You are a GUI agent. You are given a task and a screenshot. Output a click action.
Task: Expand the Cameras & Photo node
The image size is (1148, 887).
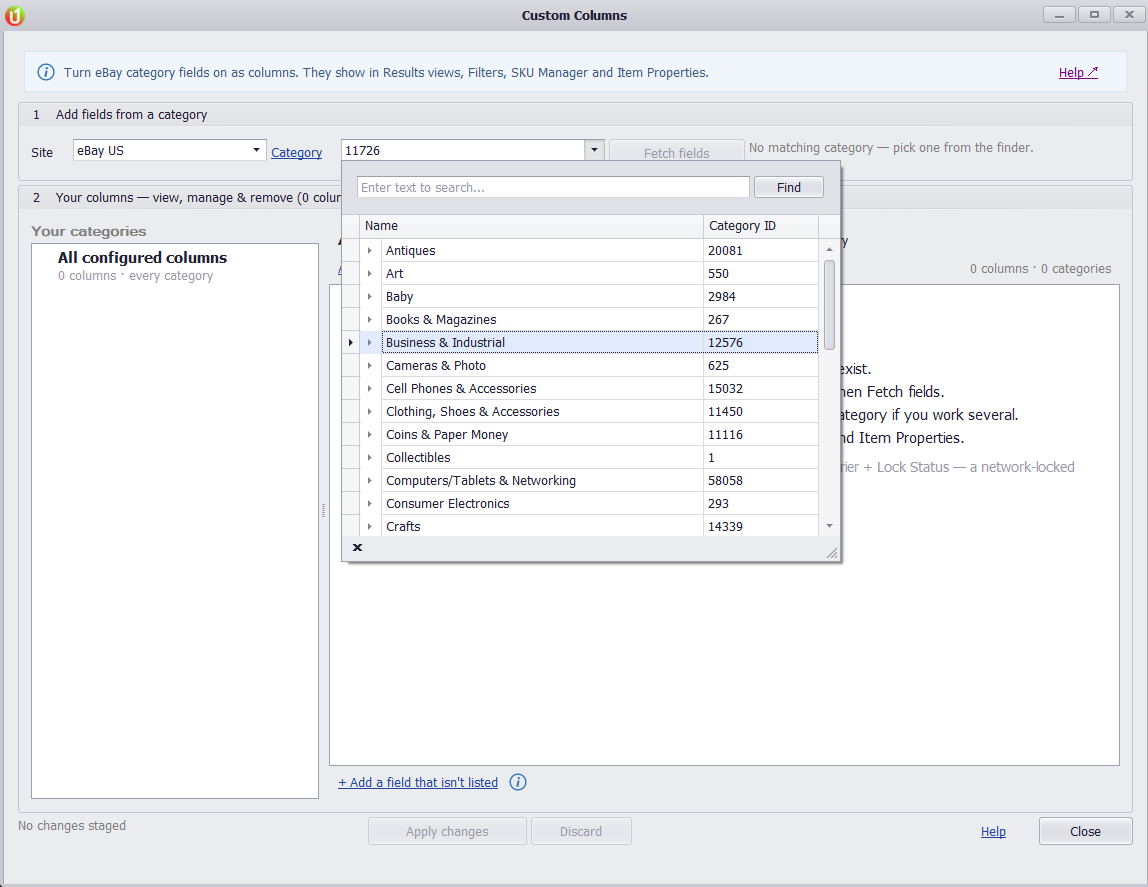(x=370, y=366)
